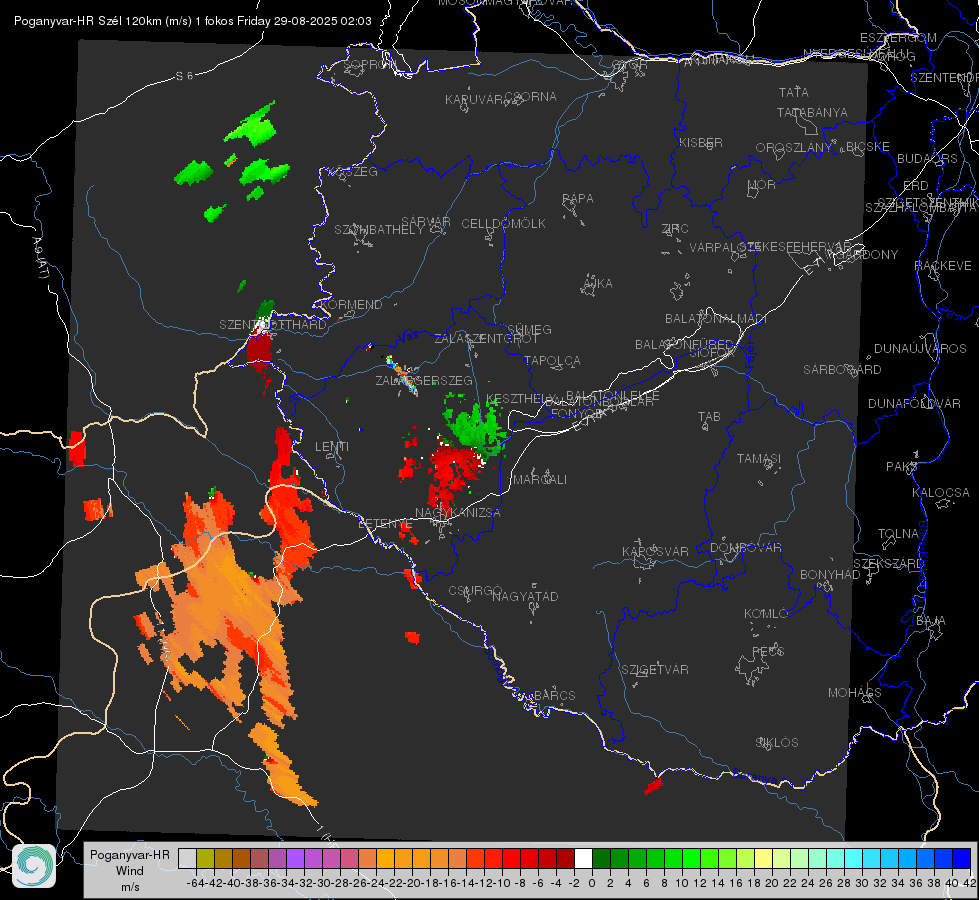
Task: Click the BALATONALMADI label
Action: 716,319
